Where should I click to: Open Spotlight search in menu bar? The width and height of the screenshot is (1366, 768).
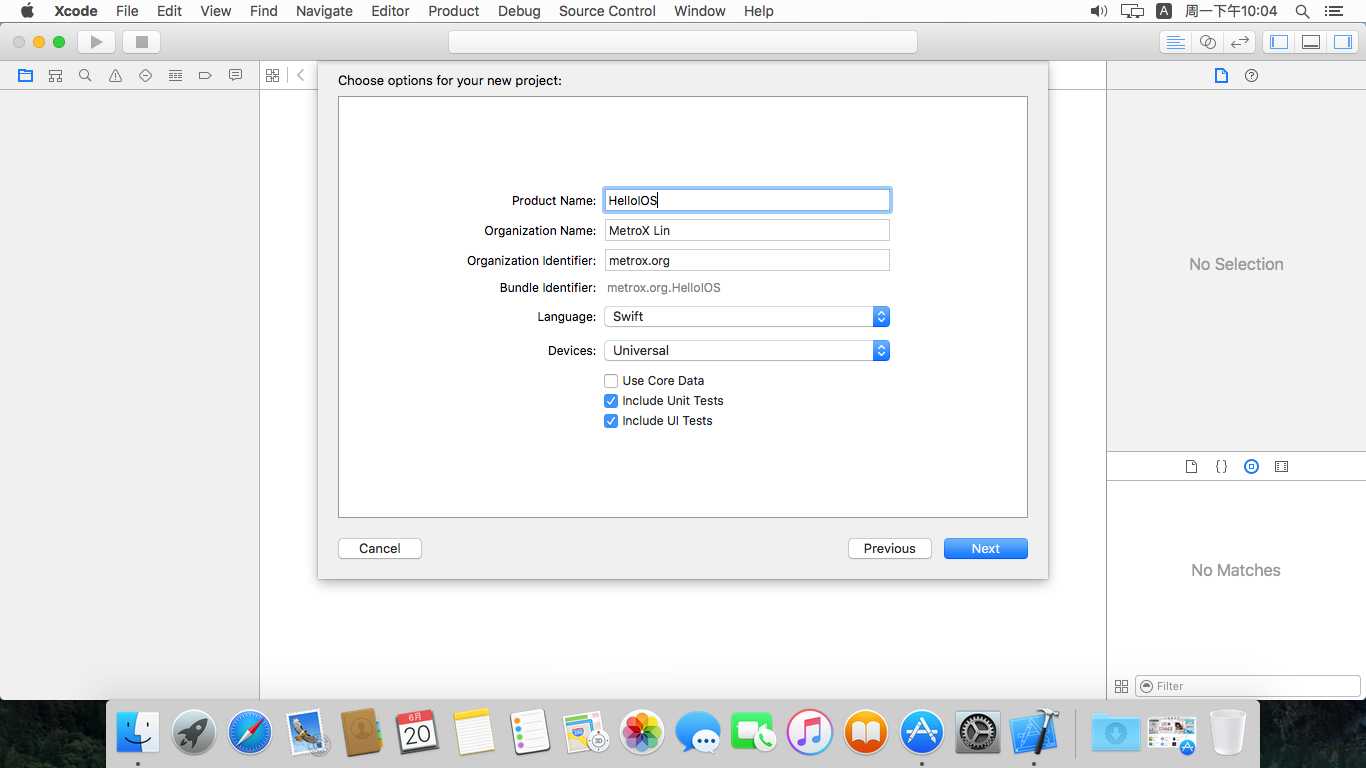[x=1302, y=11]
